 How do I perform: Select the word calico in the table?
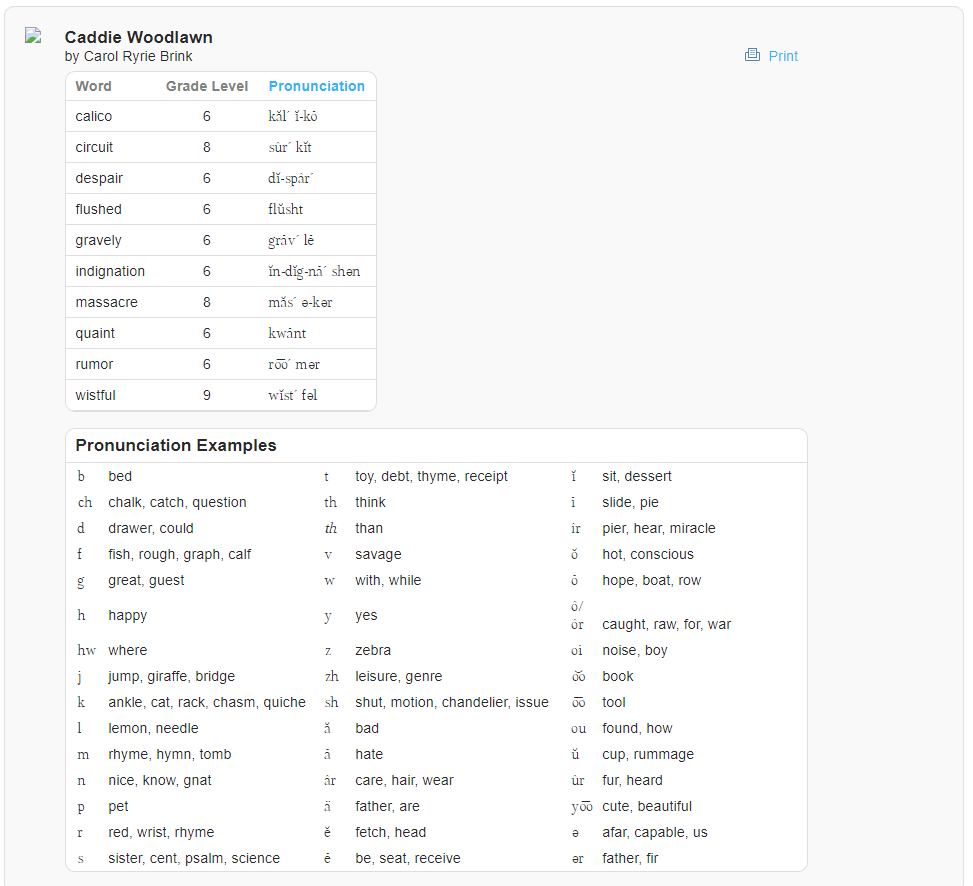pyautogui.click(x=94, y=116)
